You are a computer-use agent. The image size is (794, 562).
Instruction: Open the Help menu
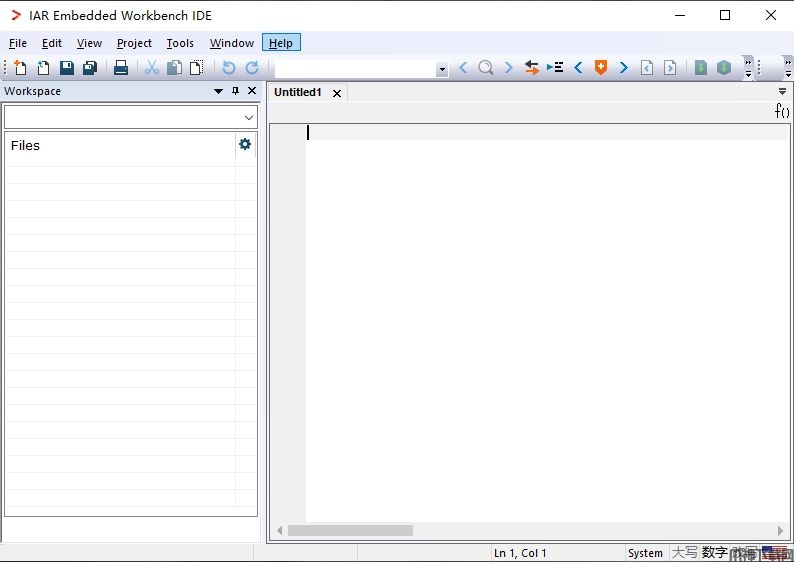[281, 43]
